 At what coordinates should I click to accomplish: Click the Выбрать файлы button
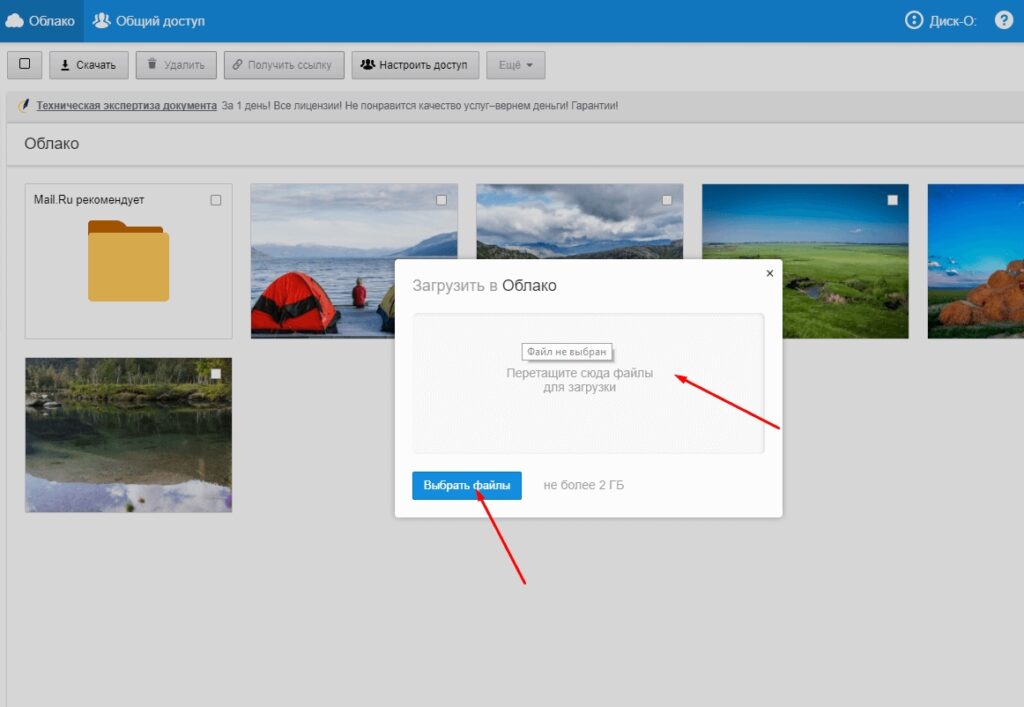pos(466,485)
